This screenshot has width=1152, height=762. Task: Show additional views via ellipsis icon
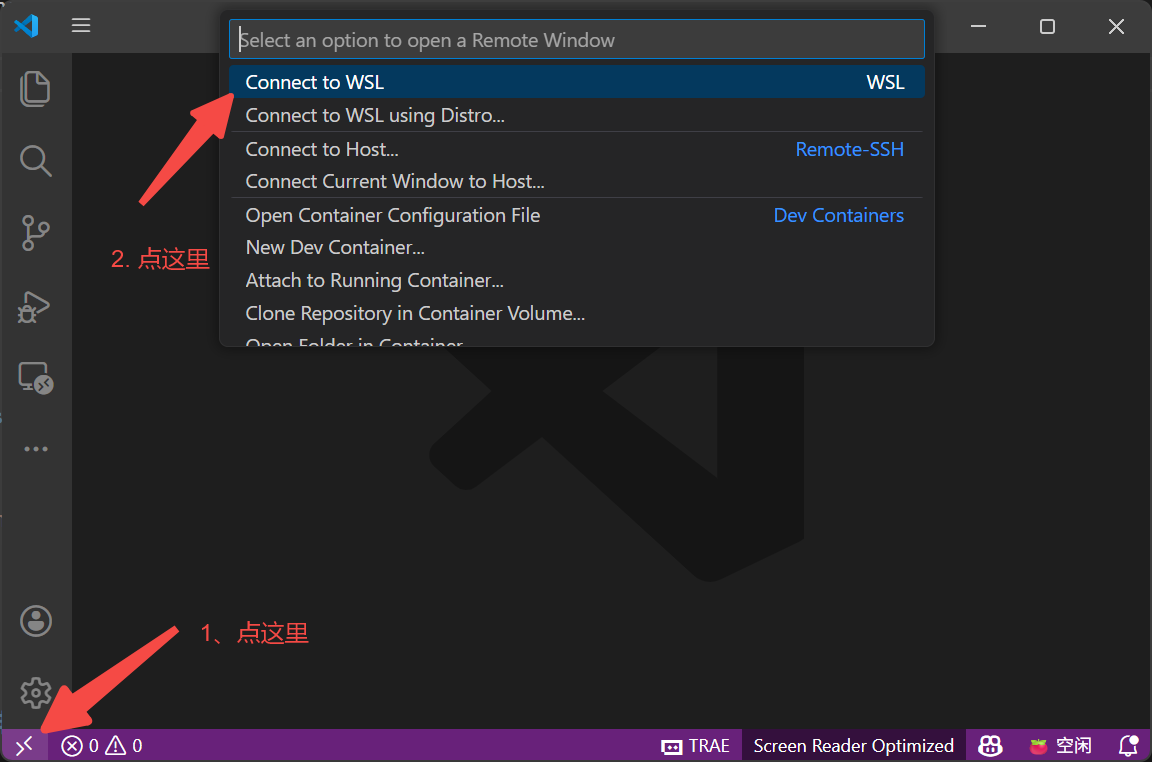[35, 448]
